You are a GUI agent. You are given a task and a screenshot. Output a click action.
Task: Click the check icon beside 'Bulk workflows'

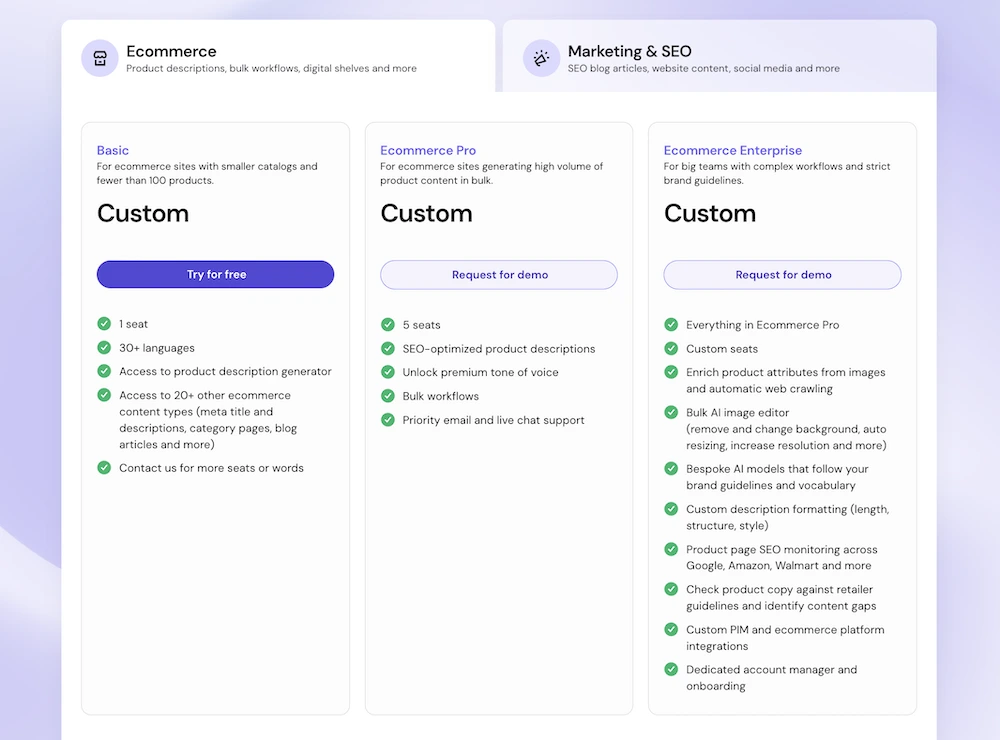388,396
